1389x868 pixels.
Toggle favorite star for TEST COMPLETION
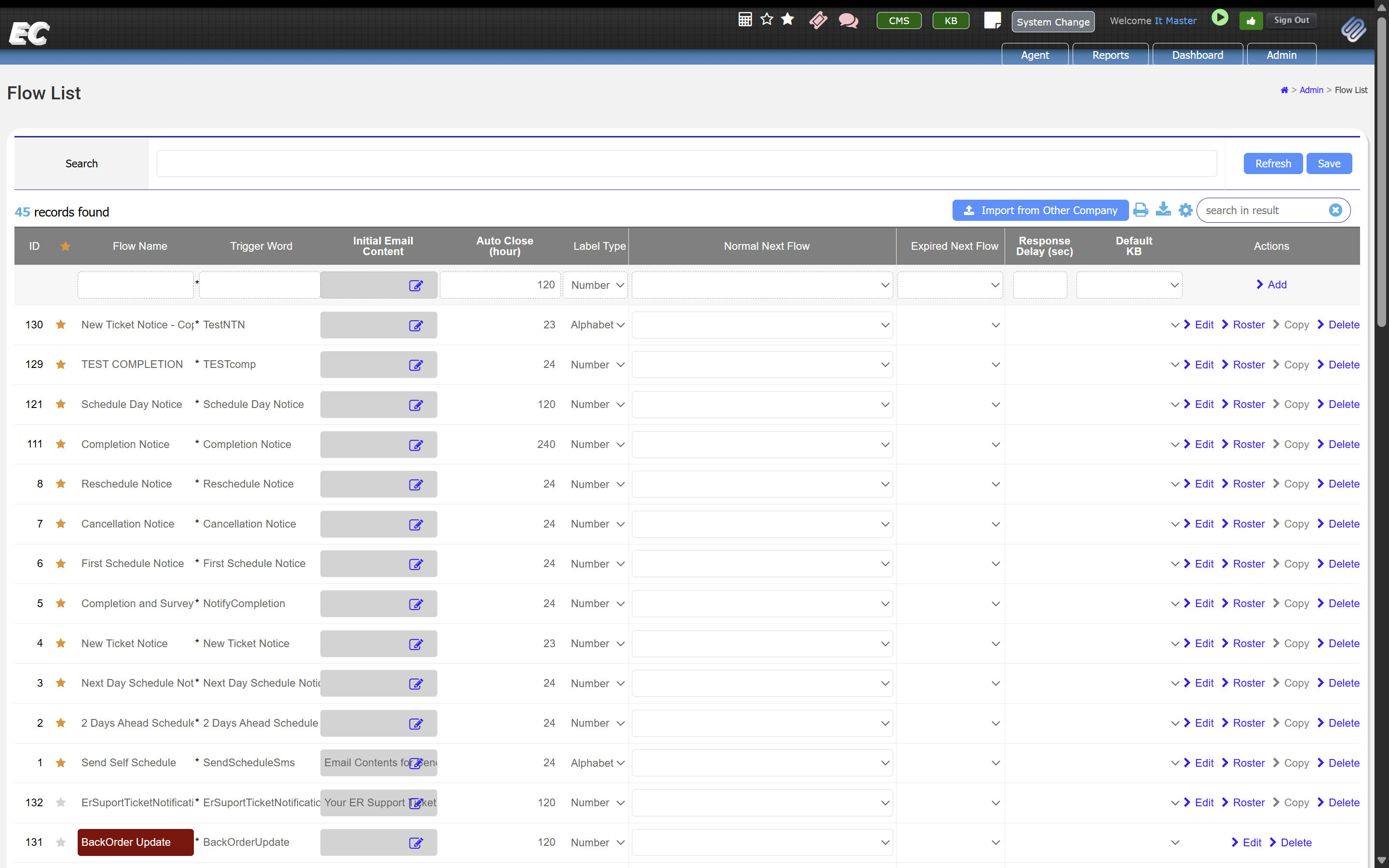click(x=61, y=365)
